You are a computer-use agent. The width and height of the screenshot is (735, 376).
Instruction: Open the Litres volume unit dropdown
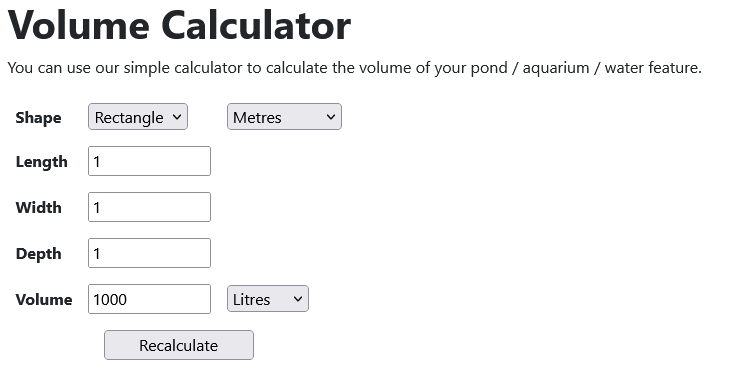tap(268, 299)
